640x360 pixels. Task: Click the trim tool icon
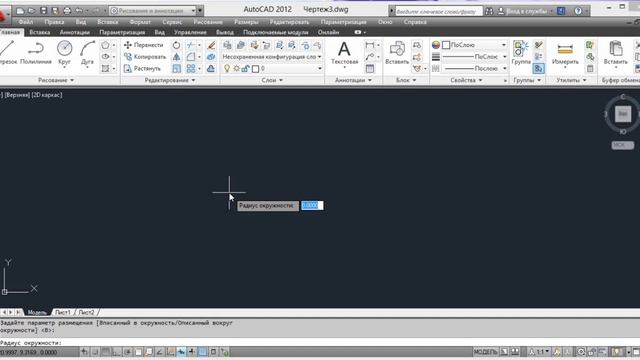(x=191, y=45)
